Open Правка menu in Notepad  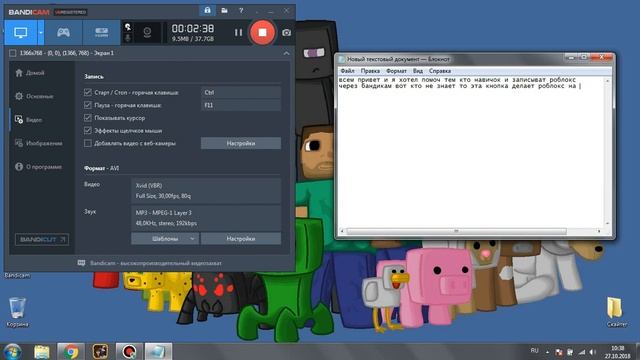(x=370, y=71)
